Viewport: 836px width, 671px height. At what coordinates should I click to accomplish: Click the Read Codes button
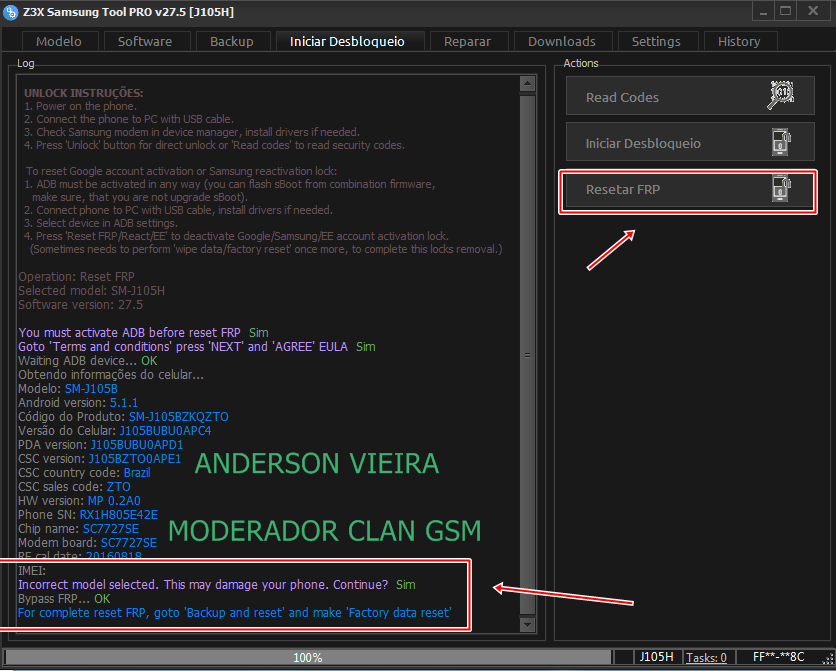[x=690, y=96]
